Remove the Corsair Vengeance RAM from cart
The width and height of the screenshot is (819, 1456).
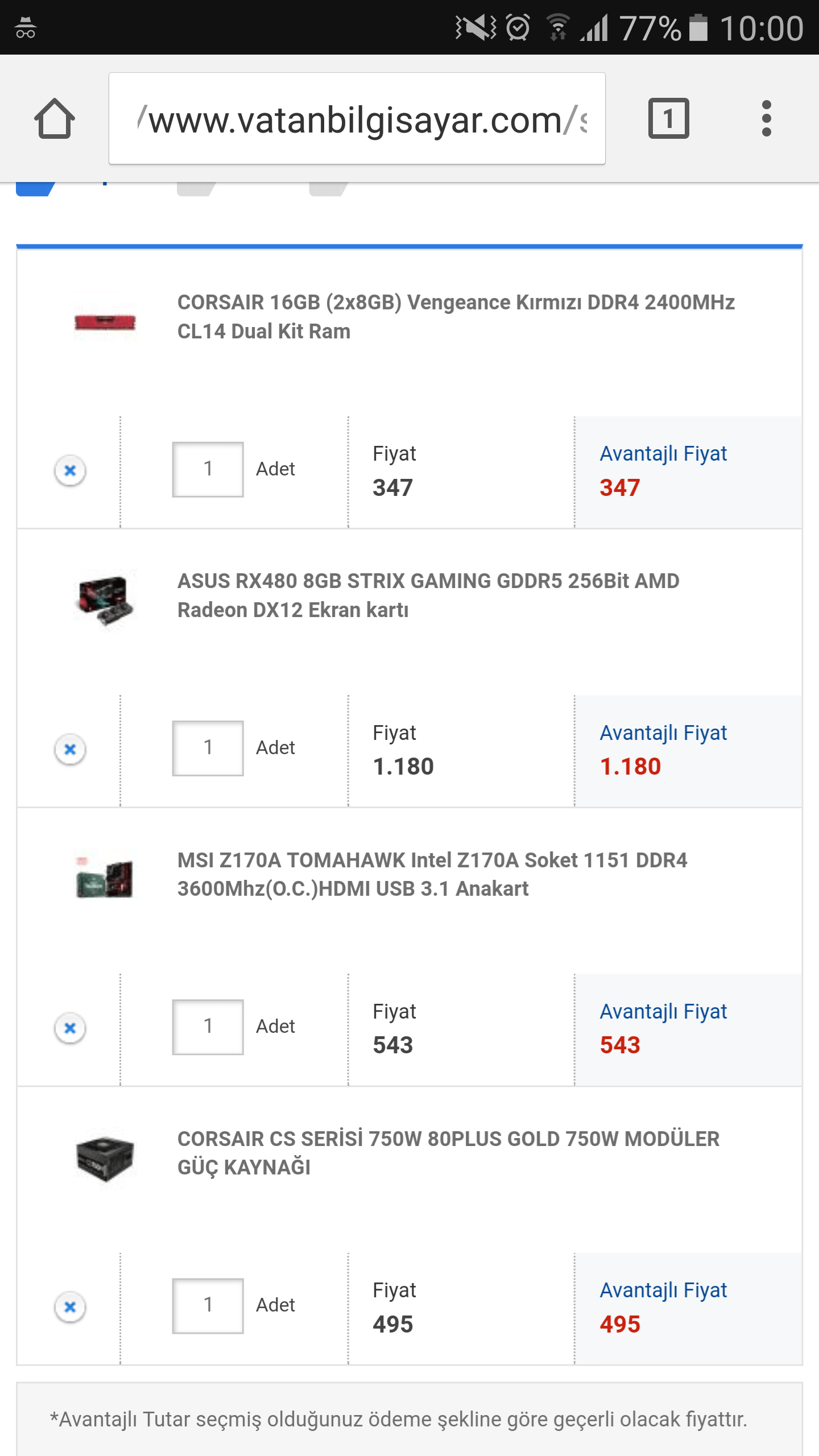(x=70, y=470)
